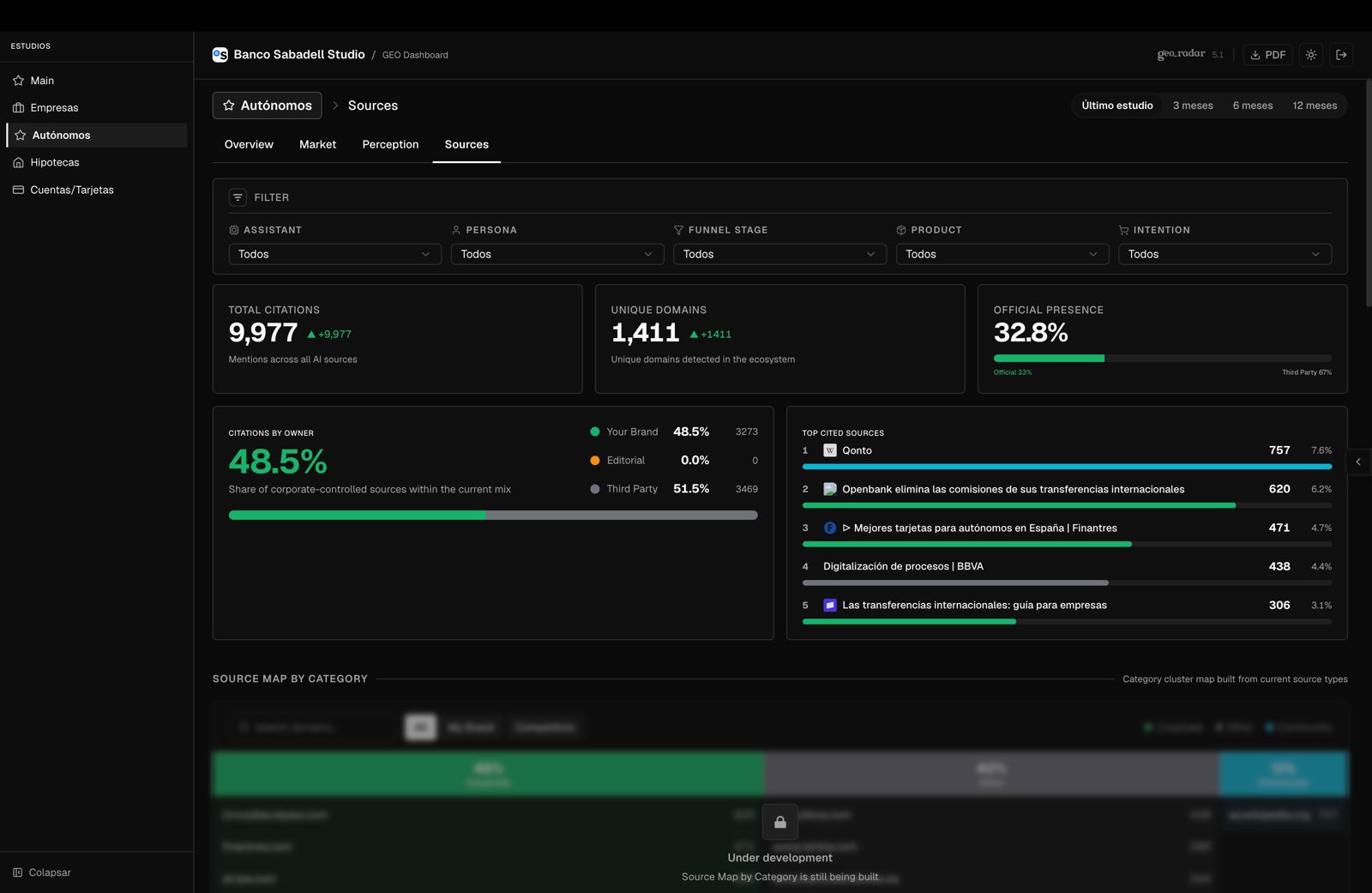The image size is (1372, 893).
Task: Select the 12 meses period
Action: 1315,106
